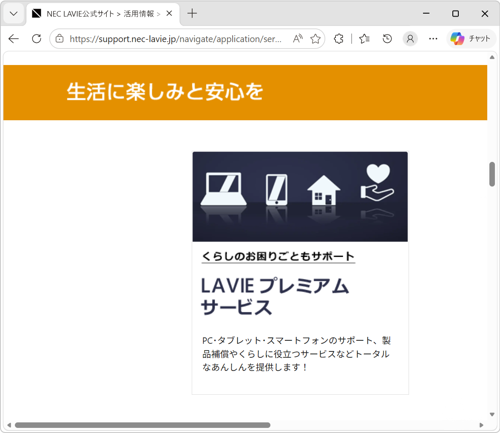Viewport: 500px width, 433px height.
Task: Click the PC・タブレット・スマートフォン description text
Action: pos(296,354)
